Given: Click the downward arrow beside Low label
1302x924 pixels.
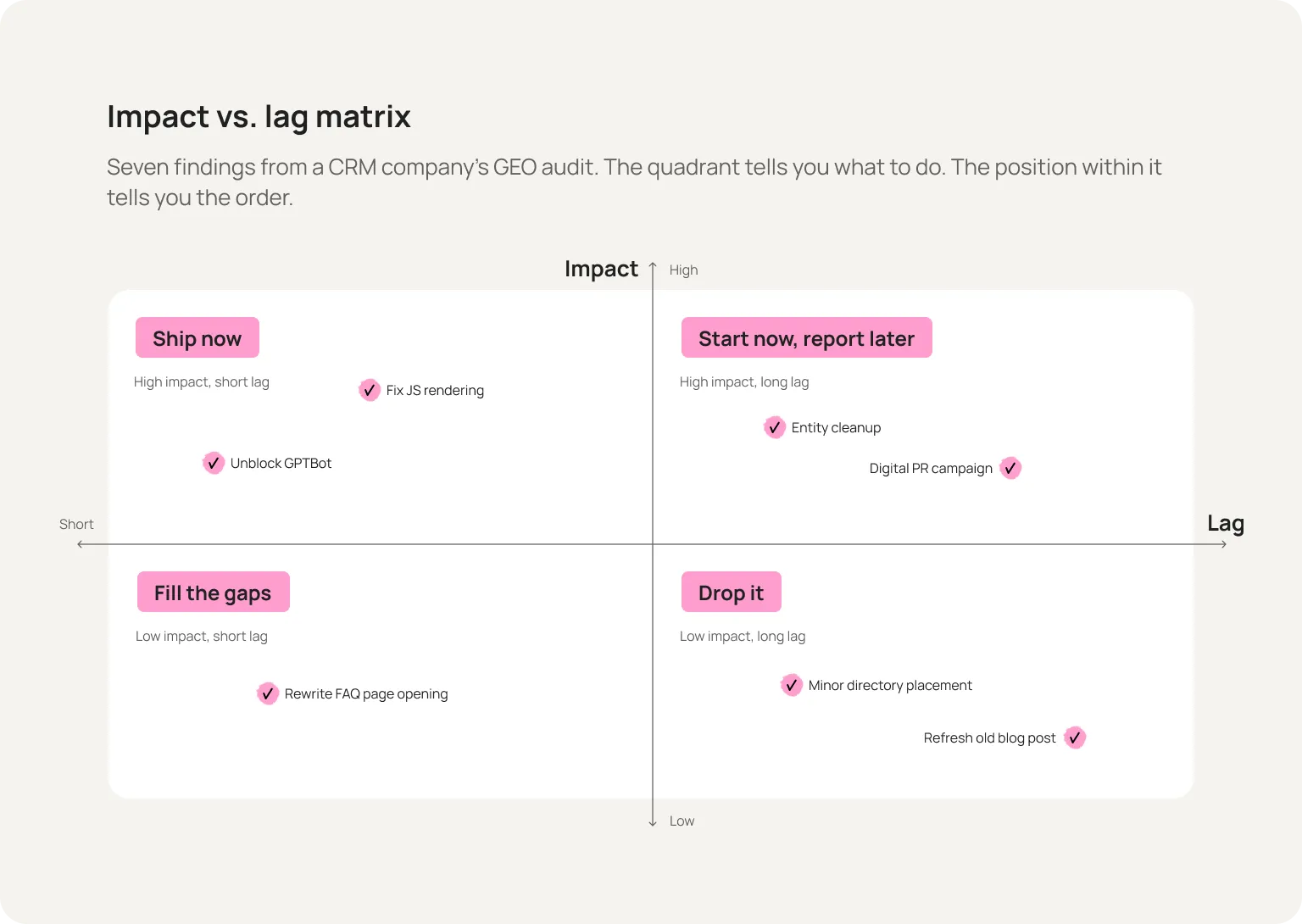Looking at the screenshot, I should [653, 821].
